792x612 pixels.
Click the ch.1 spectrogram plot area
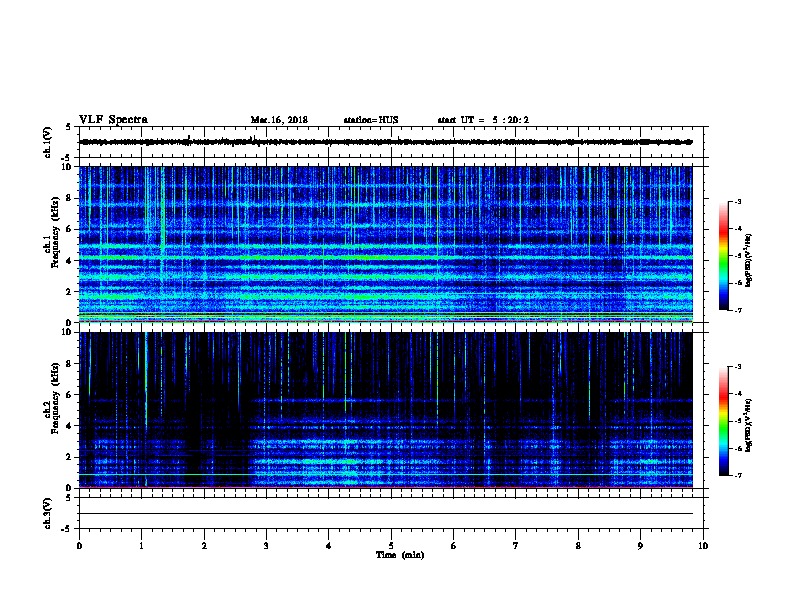click(386, 244)
